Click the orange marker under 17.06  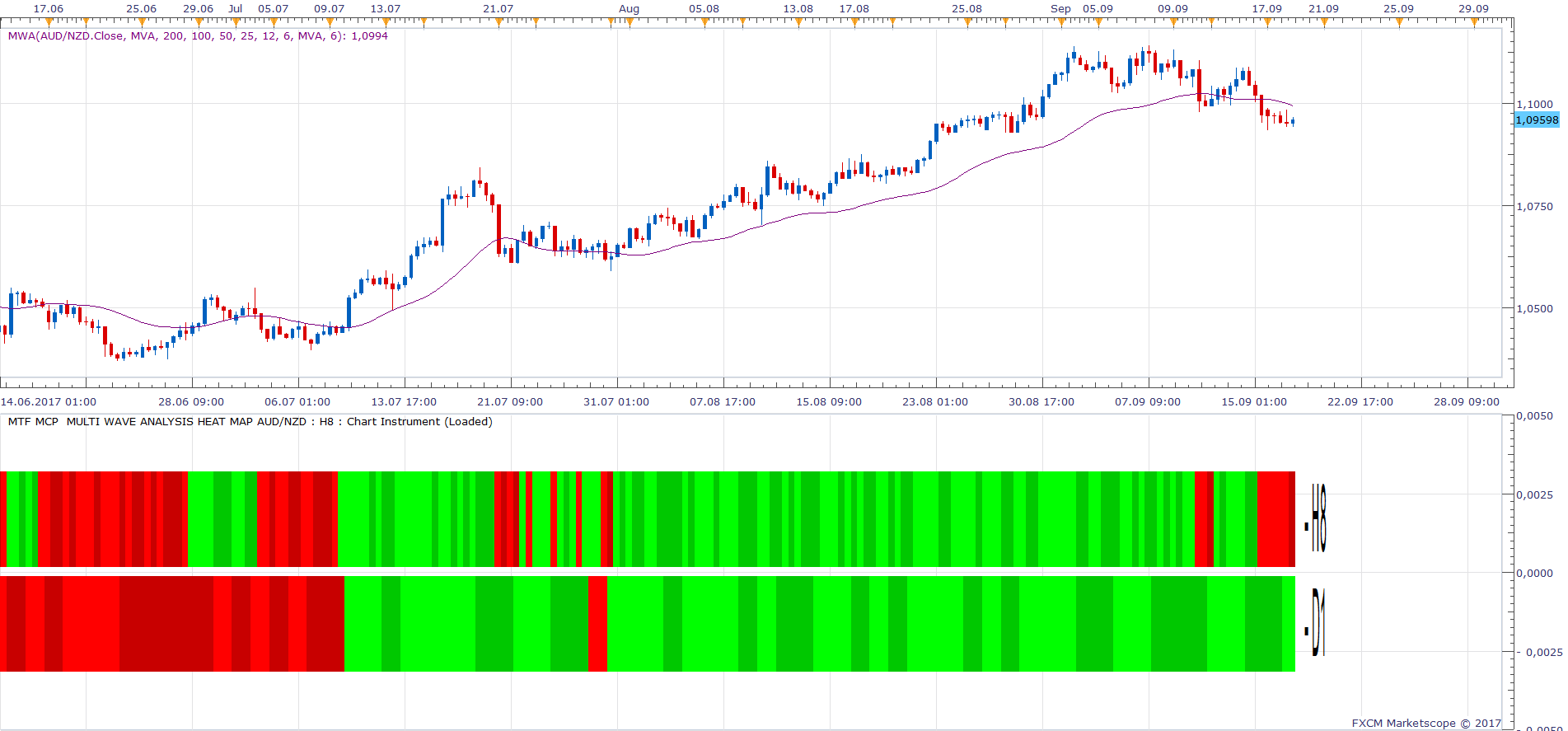[49, 22]
